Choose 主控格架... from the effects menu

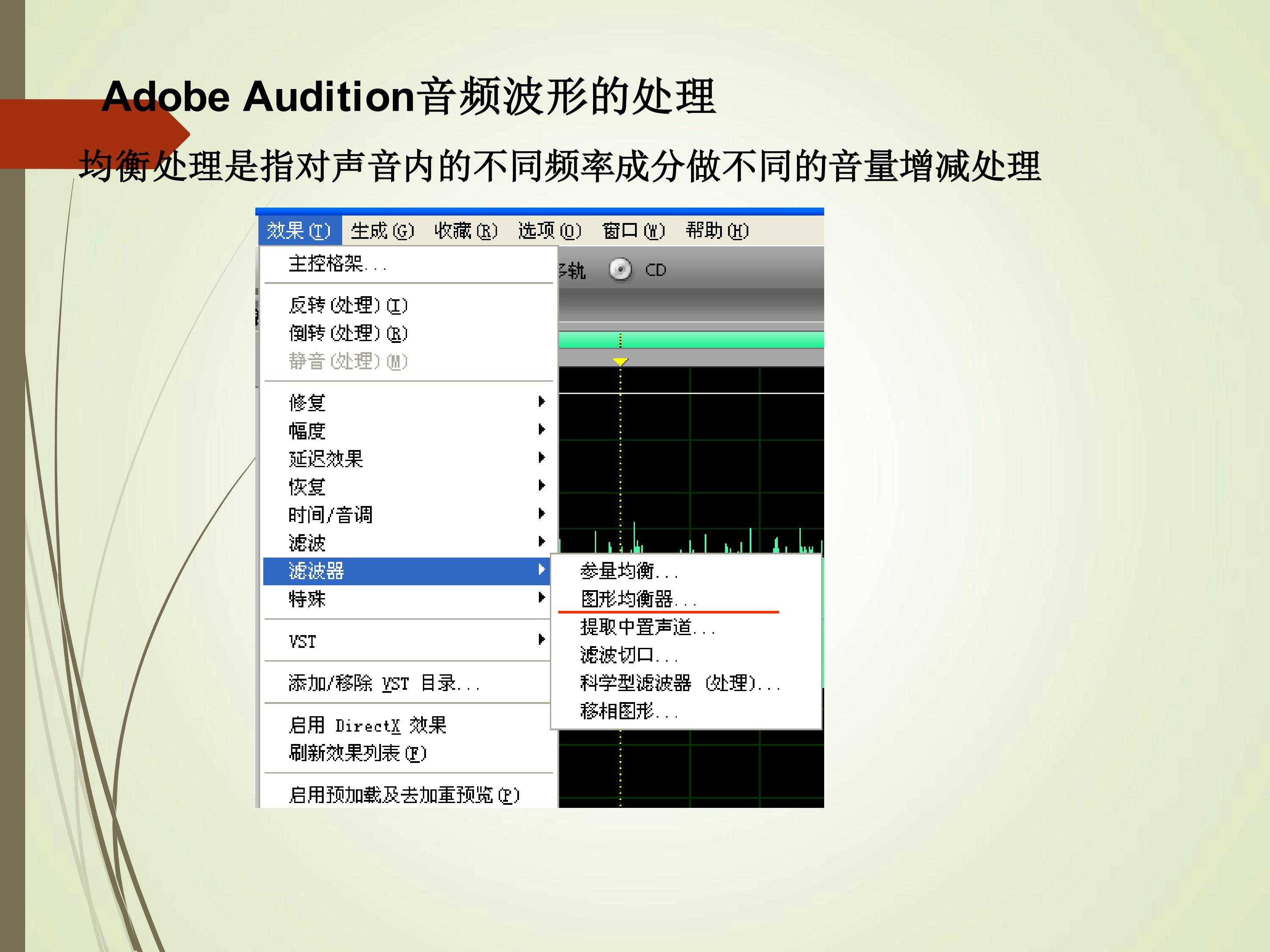point(407,264)
